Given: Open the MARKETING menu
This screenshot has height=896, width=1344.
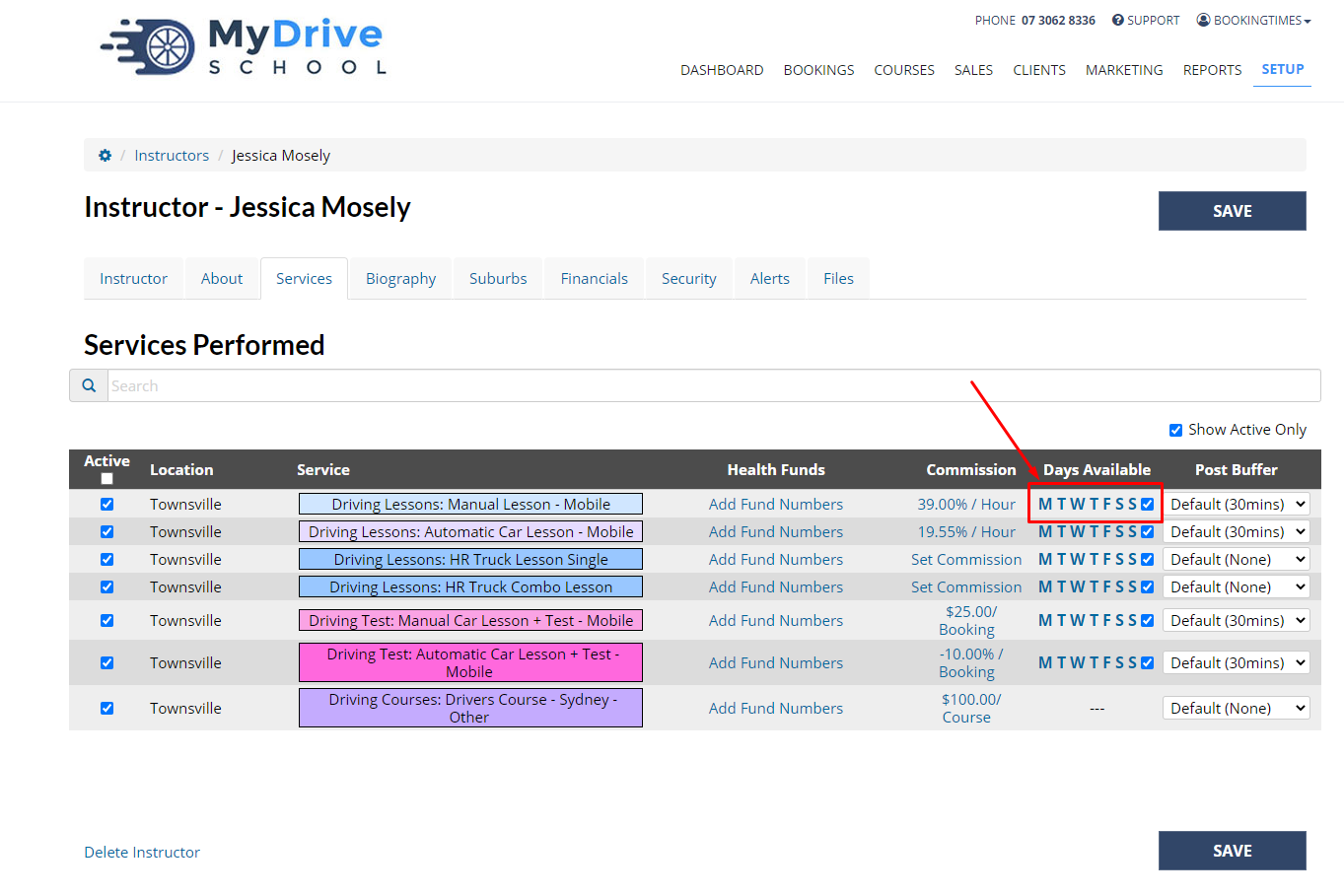Looking at the screenshot, I should 1124,70.
